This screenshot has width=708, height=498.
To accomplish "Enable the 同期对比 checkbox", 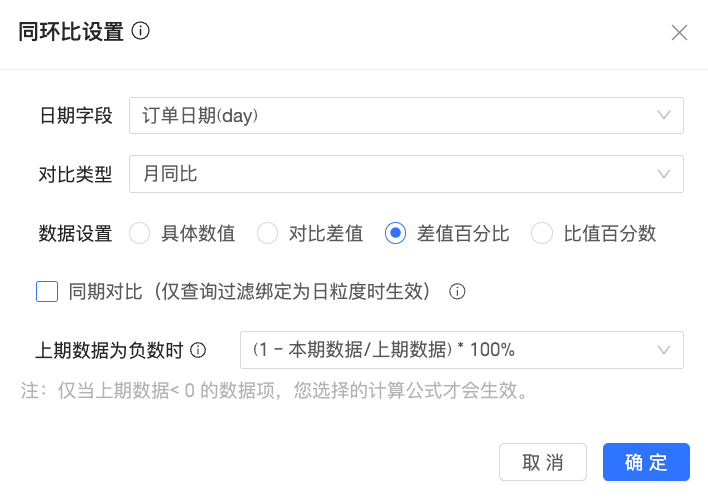I will (x=47, y=291).
